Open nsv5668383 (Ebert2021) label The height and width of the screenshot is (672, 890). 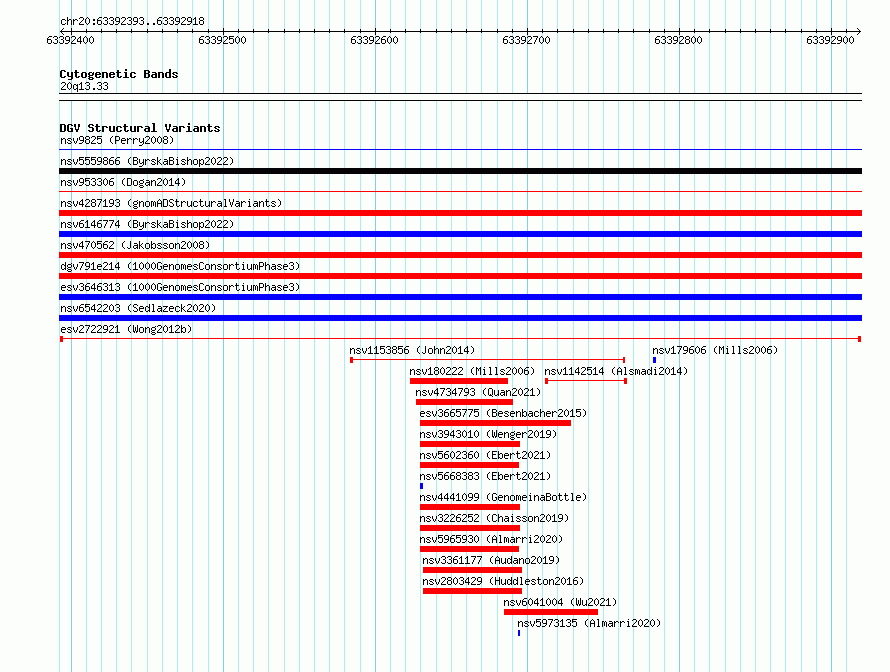coord(485,476)
